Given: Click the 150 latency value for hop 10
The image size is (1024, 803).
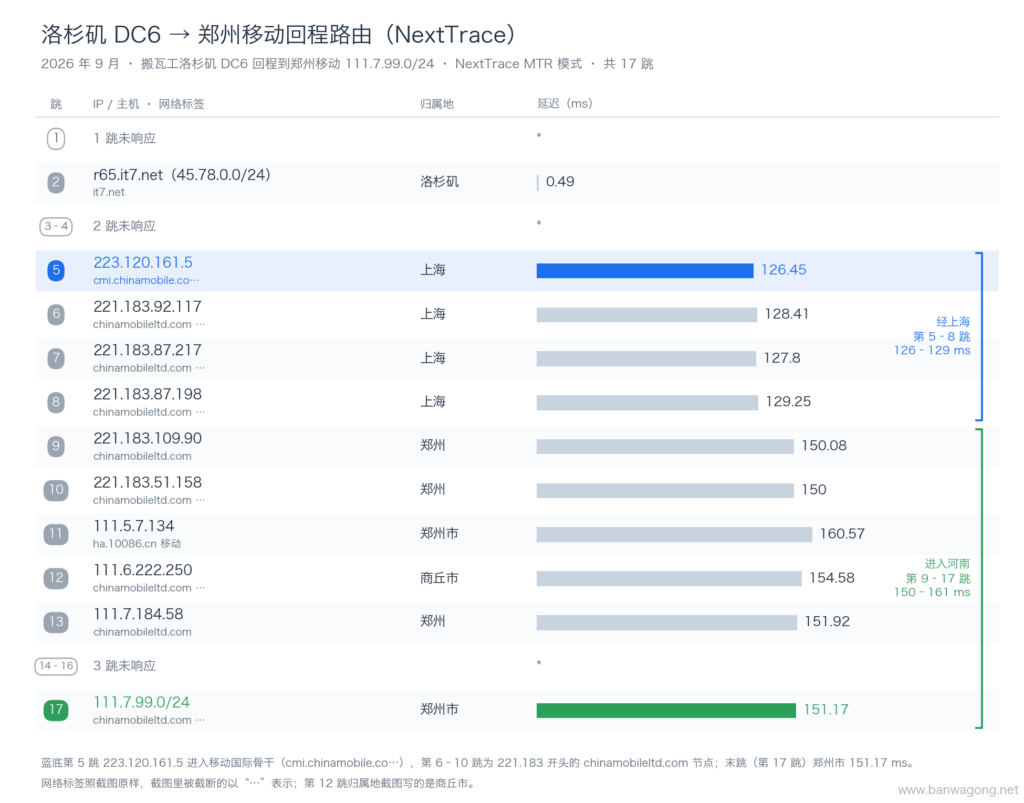Looking at the screenshot, I should tap(814, 490).
